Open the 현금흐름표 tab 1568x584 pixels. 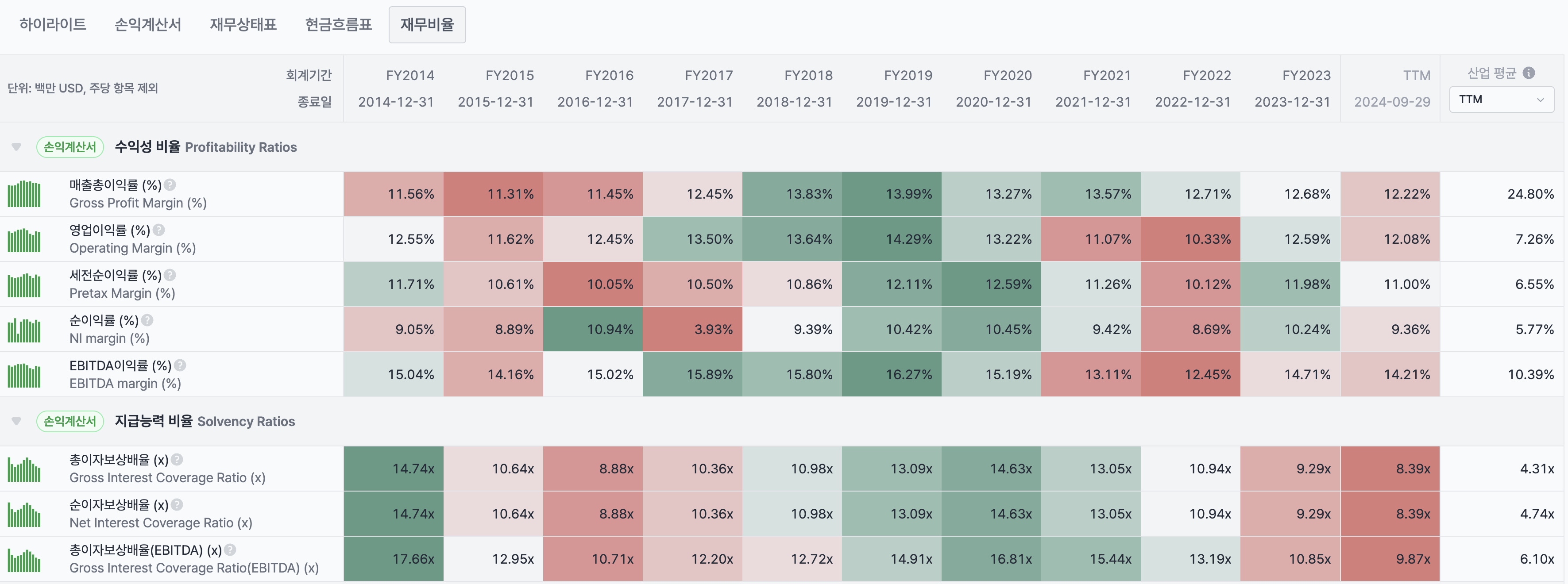coord(338,25)
